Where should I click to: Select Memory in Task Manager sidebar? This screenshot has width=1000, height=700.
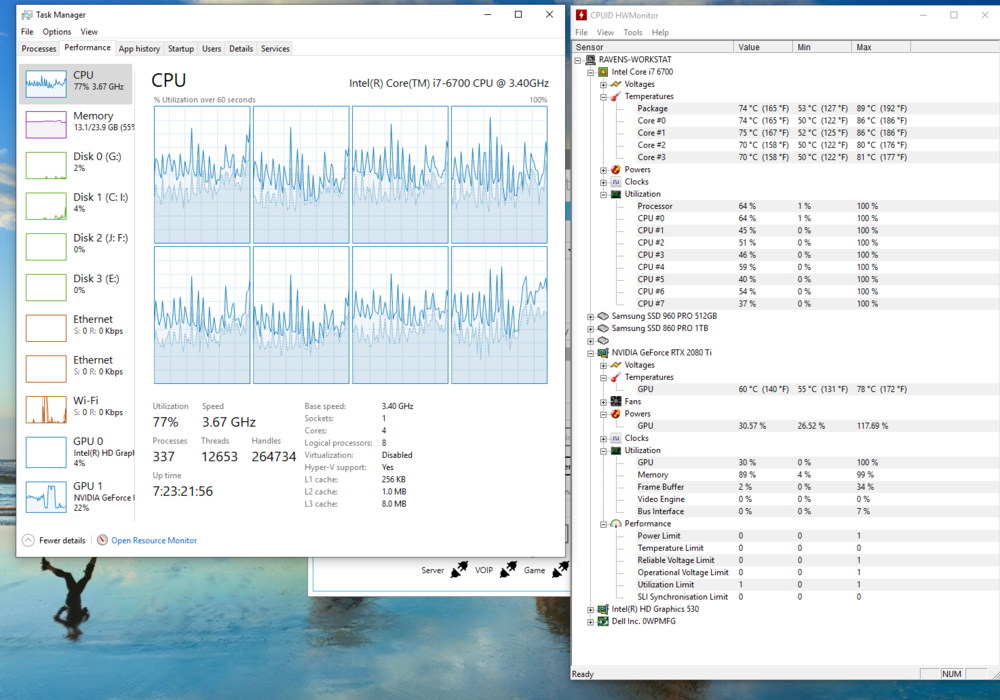coord(77,124)
